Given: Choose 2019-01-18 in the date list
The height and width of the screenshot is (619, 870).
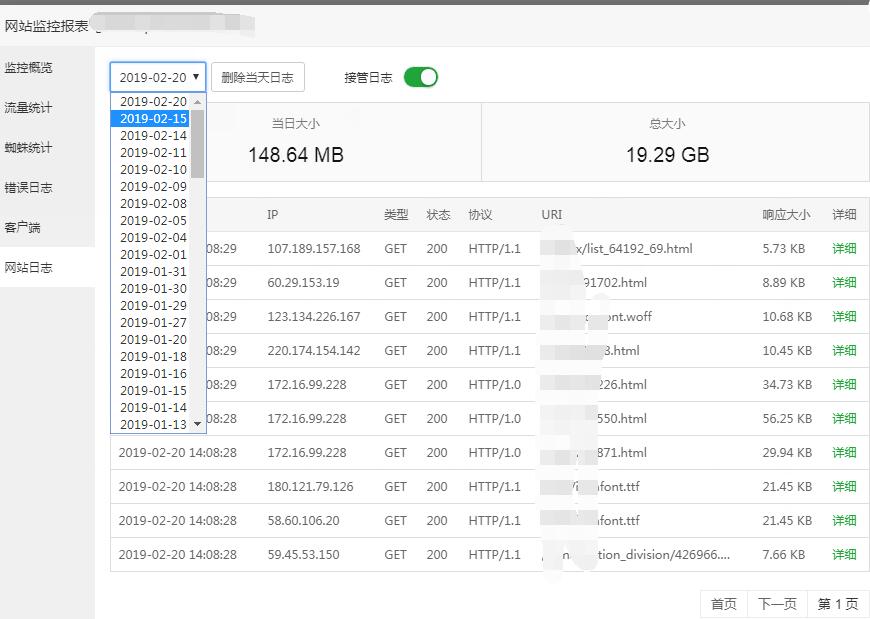Looking at the screenshot, I should (150, 357).
